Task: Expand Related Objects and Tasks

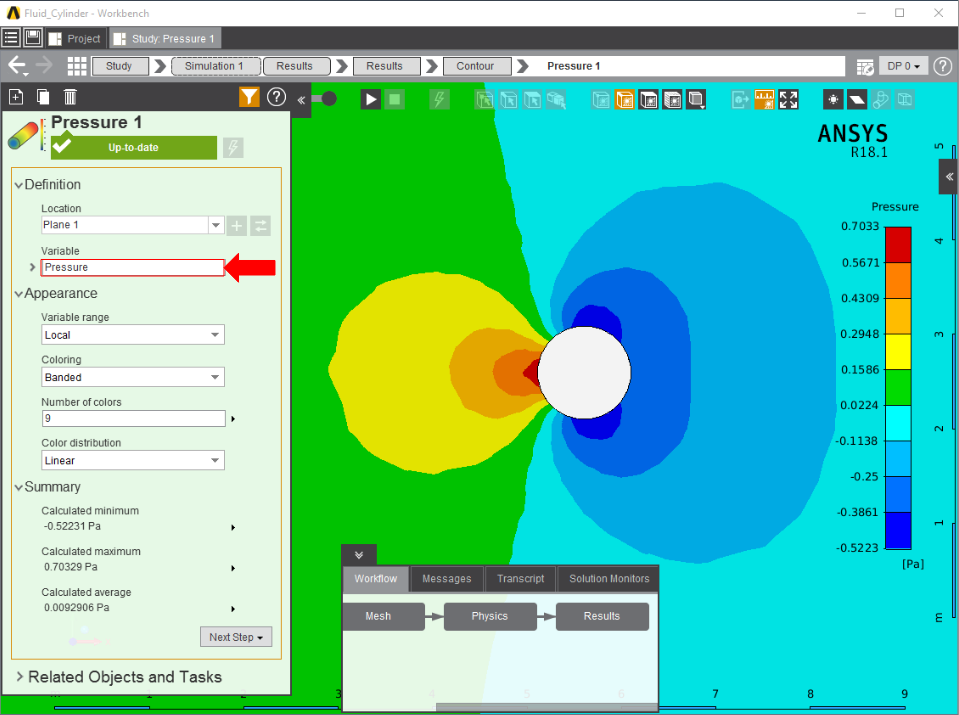Action: [20, 676]
